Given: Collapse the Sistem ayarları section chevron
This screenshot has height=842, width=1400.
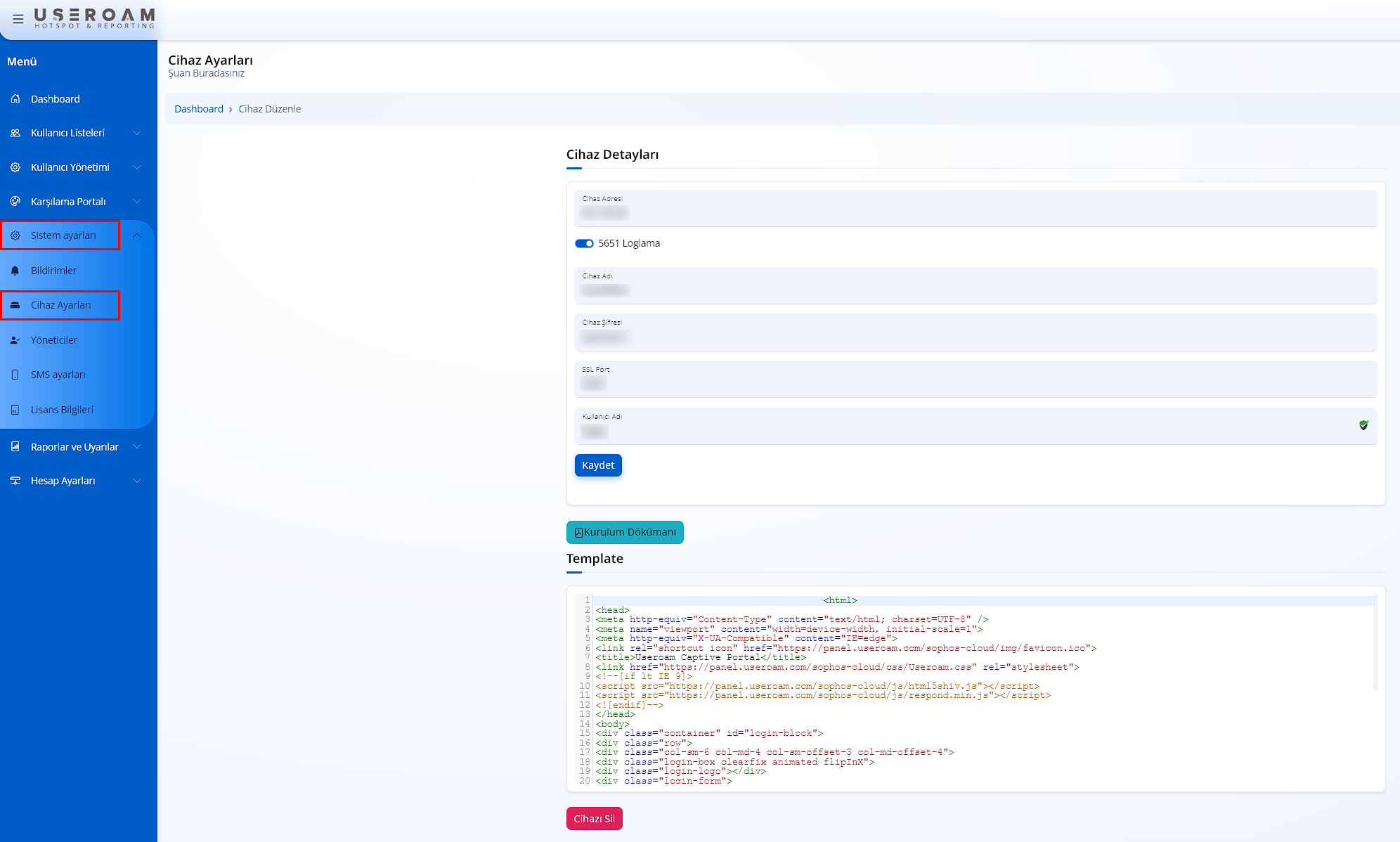Looking at the screenshot, I should pos(137,235).
